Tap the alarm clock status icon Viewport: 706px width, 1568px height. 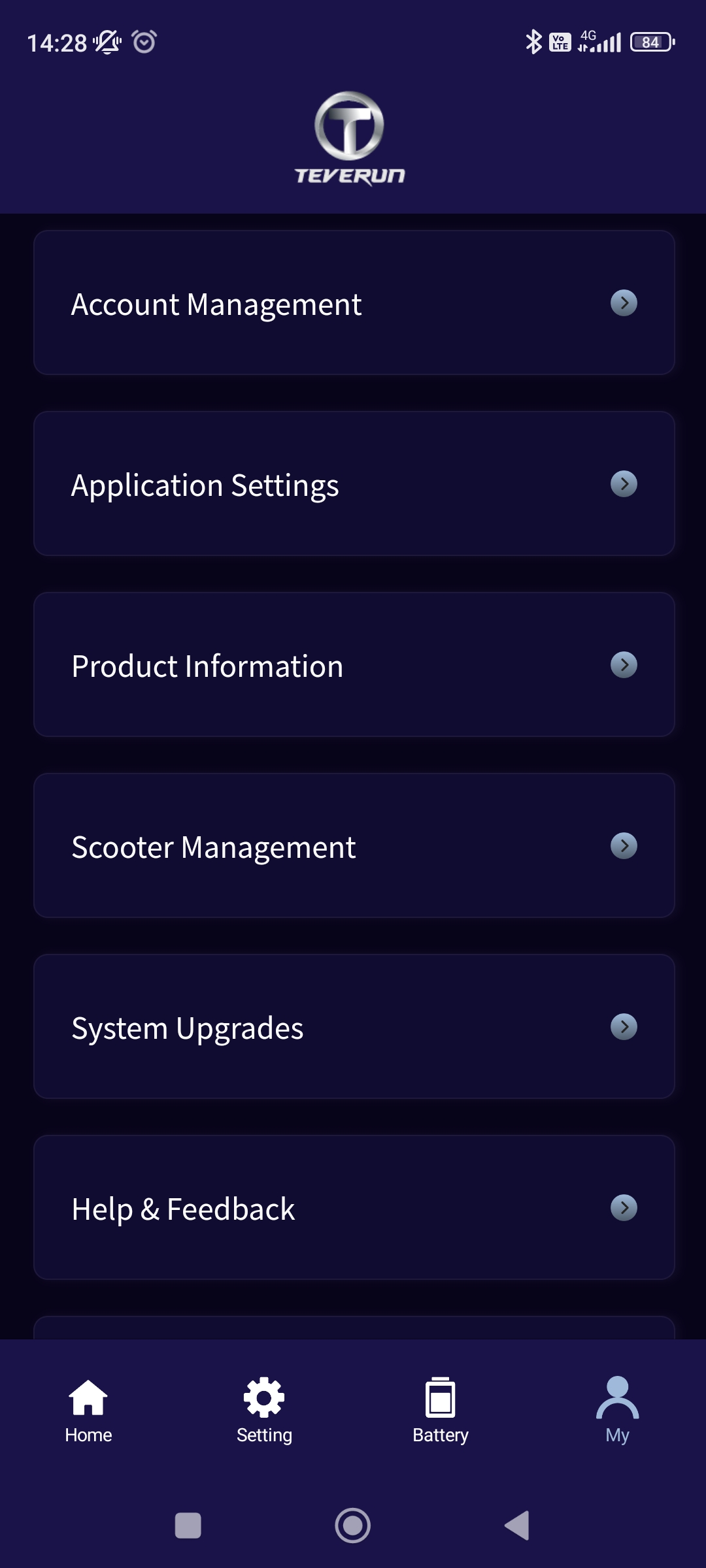click(144, 42)
